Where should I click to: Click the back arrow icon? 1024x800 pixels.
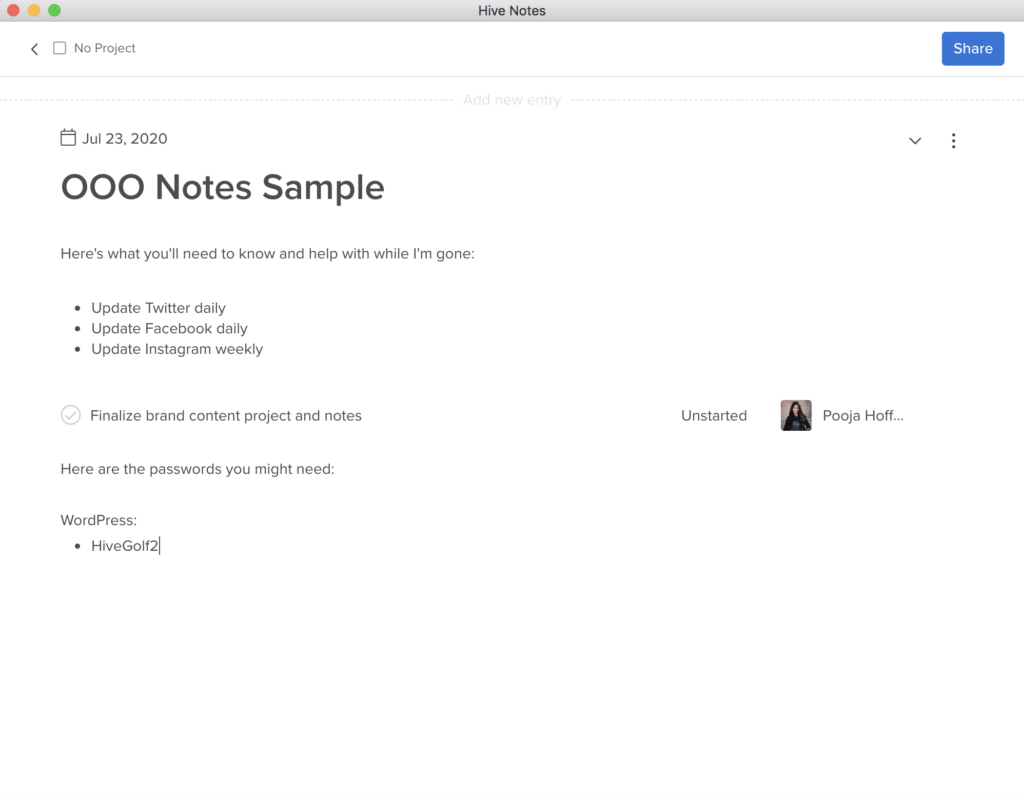(34, 49)
